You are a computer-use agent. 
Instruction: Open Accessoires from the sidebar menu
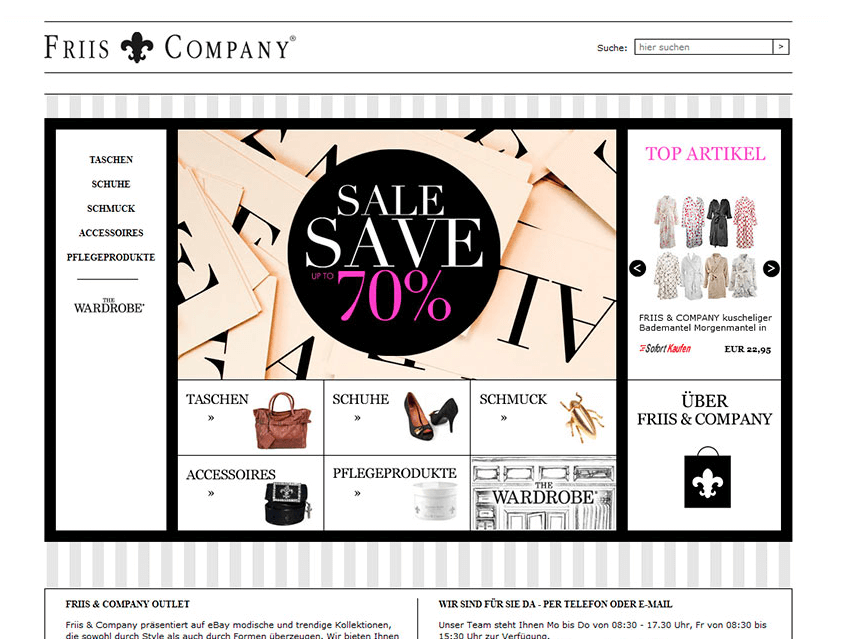tap(111, 233)
